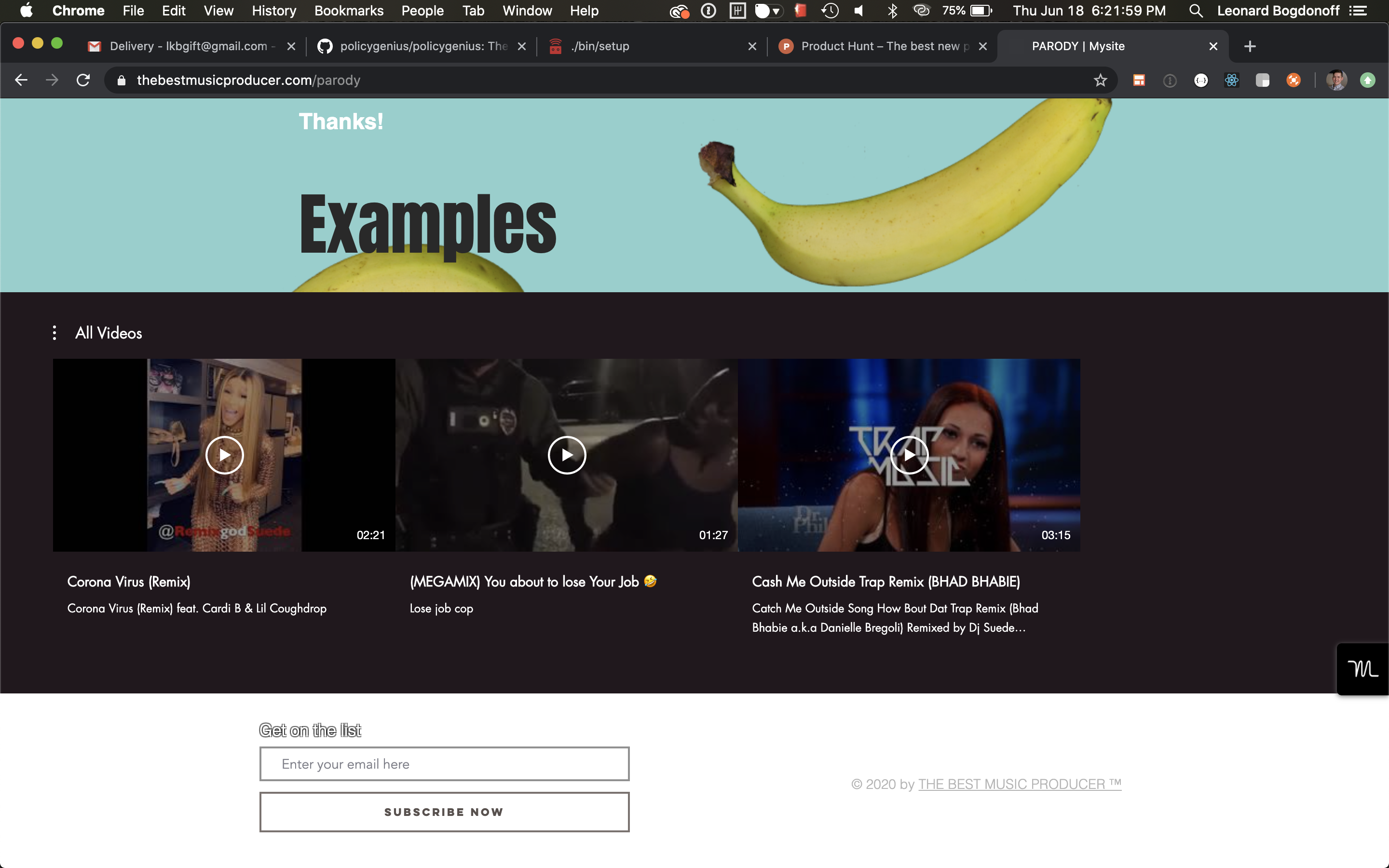Image resolution: width=1389 pixels, height=868 pixels.
Task: Go back to the previous page
Action: click(x=21, y=81)
